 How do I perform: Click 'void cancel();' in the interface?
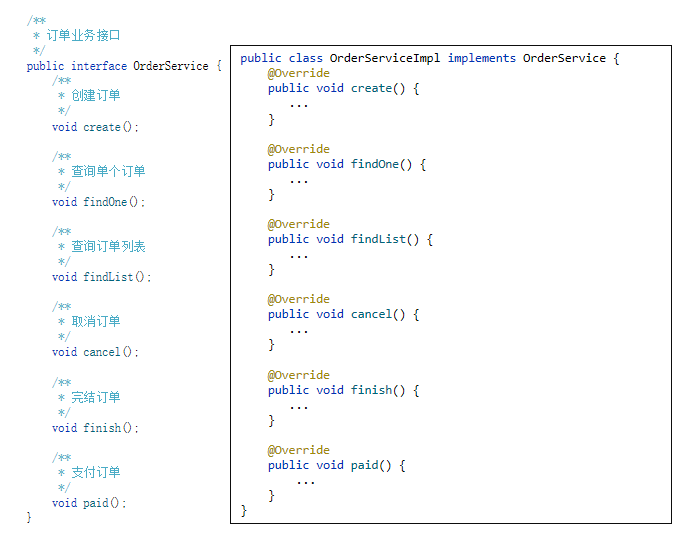pyautogui.click(x=96, y=352)
